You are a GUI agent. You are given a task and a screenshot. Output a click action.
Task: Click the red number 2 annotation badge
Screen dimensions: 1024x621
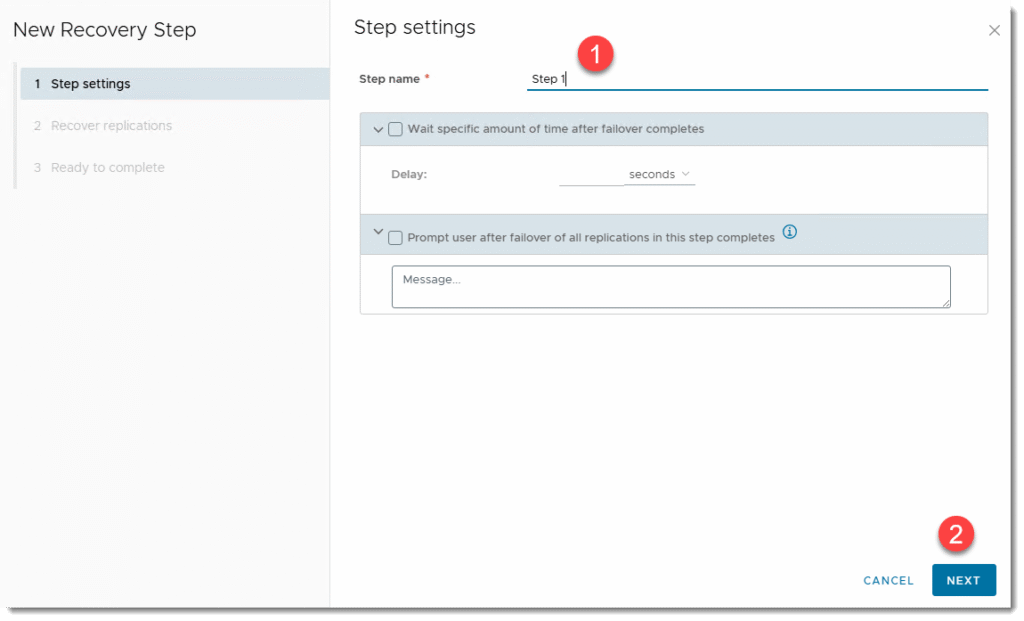(x=955, y=535)
